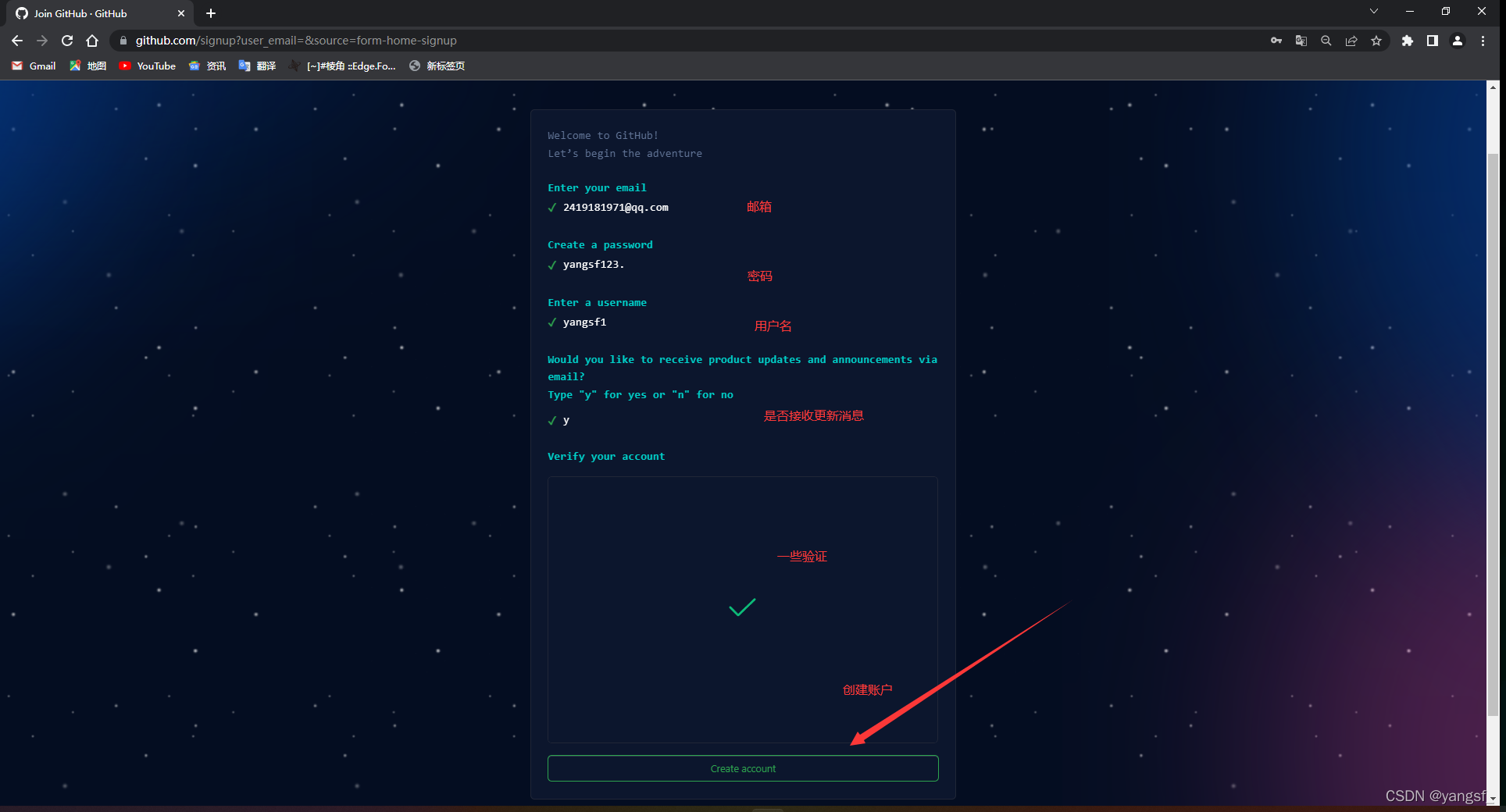The width and height of the screenshot is (1506, 812).
Task: Click the "Enter a username" label
Action: [597, 303]
